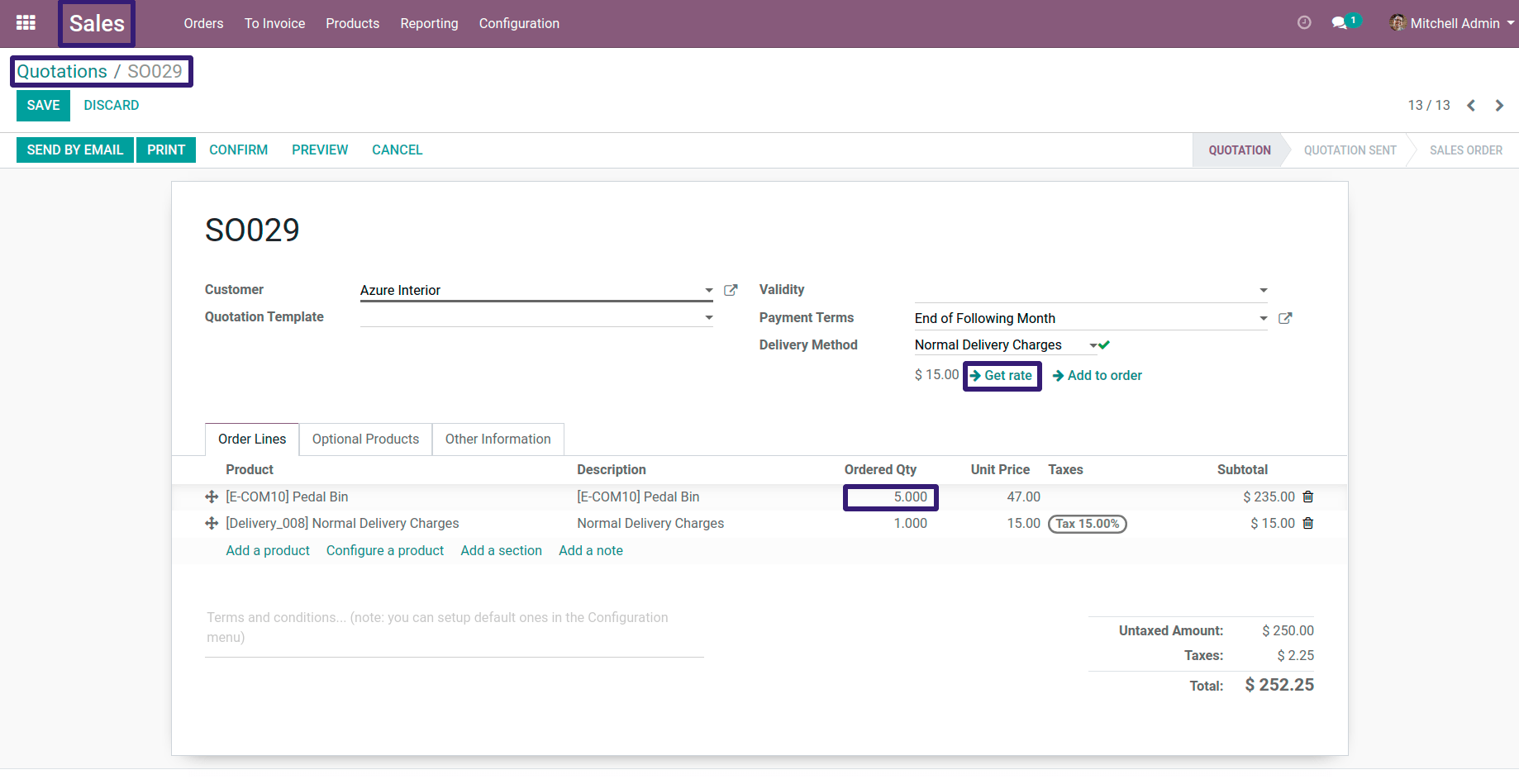Viewport: 1519px width, 784px height.
Task: Open the Orders menu
Action: point(203,23)
